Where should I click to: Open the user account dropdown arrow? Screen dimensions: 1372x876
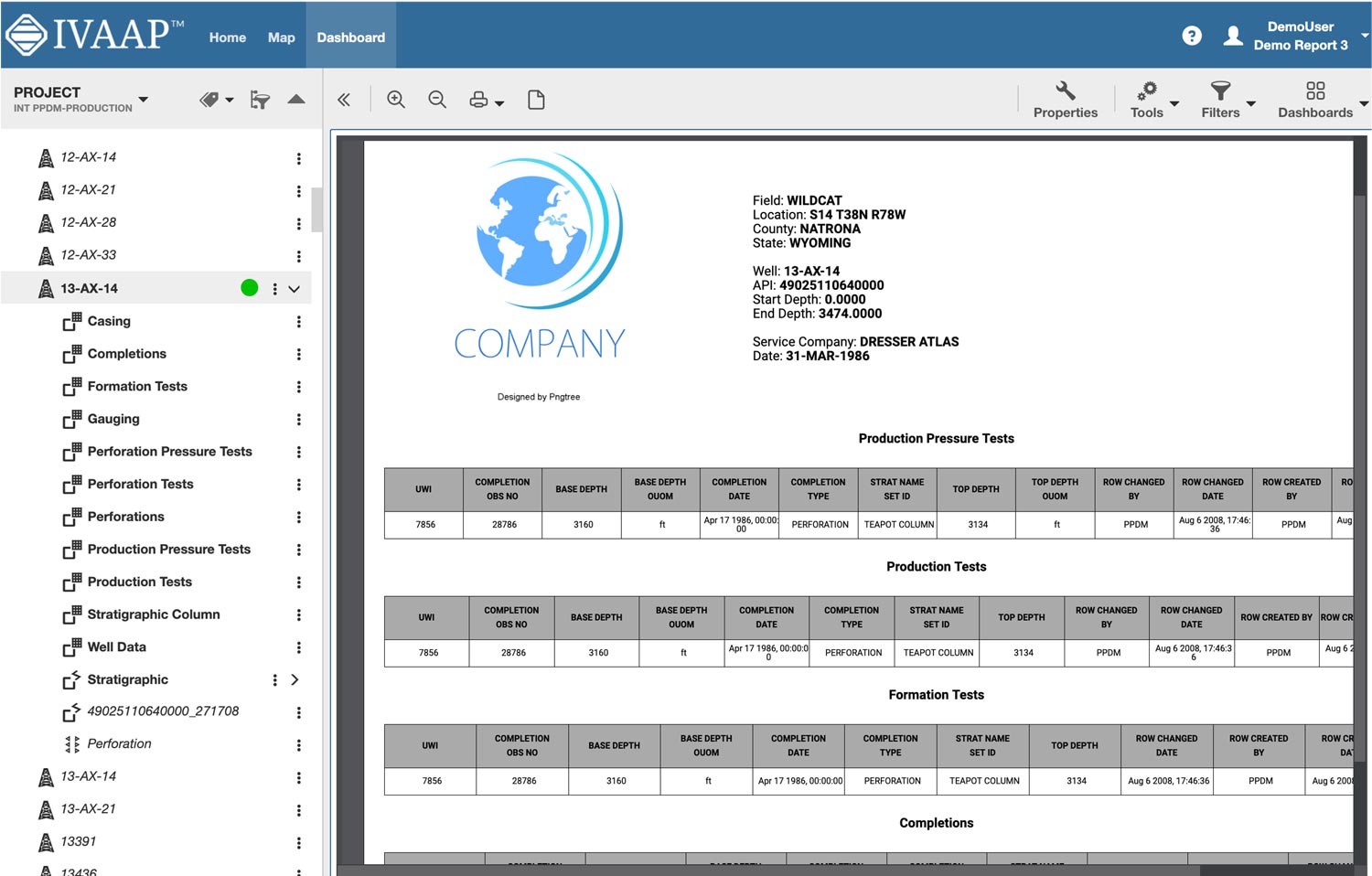[x=1364, y=36]
